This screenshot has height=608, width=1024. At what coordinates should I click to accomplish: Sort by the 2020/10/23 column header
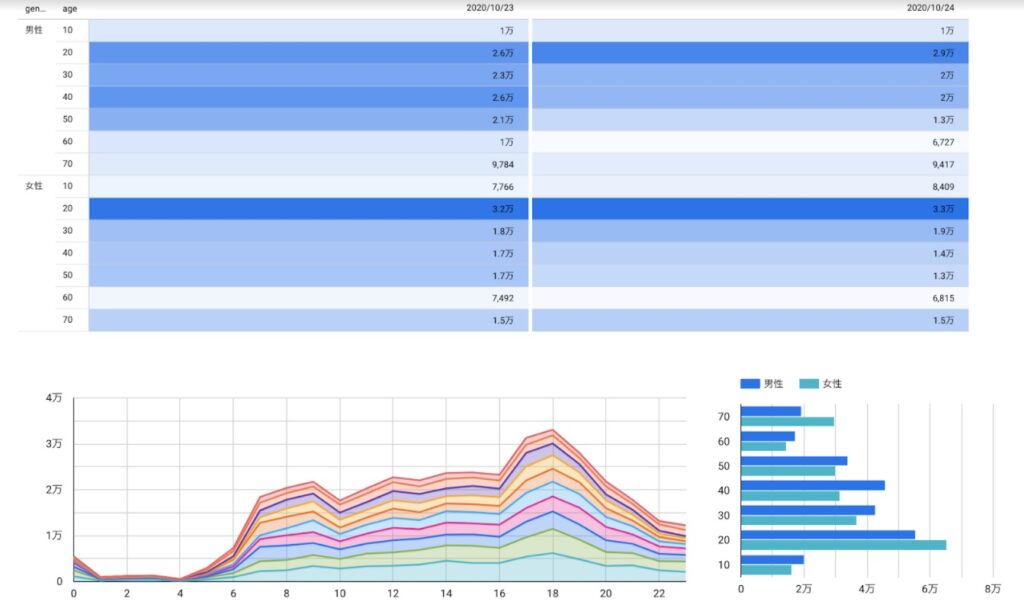[x=490, y=8]
